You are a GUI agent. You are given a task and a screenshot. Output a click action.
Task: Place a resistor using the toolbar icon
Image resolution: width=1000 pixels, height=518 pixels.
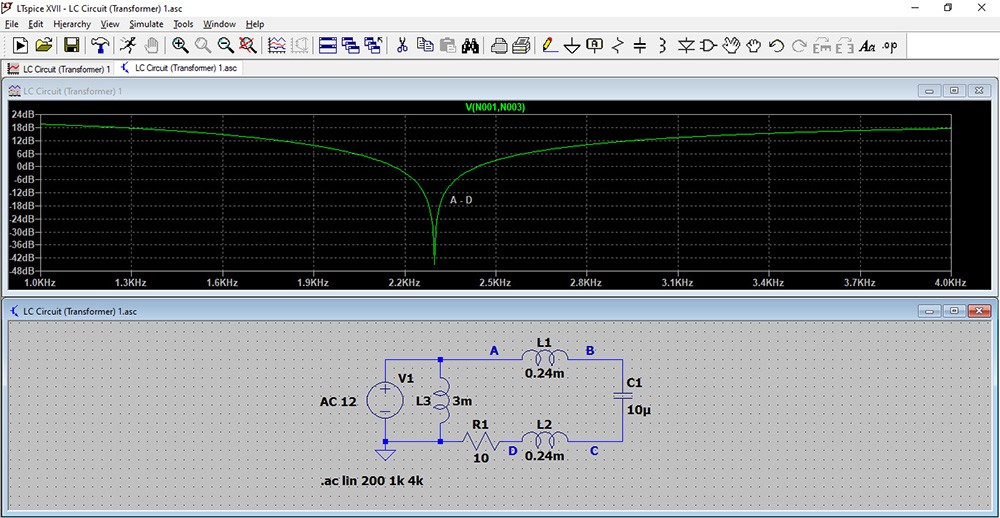click(x=617, y=45)
